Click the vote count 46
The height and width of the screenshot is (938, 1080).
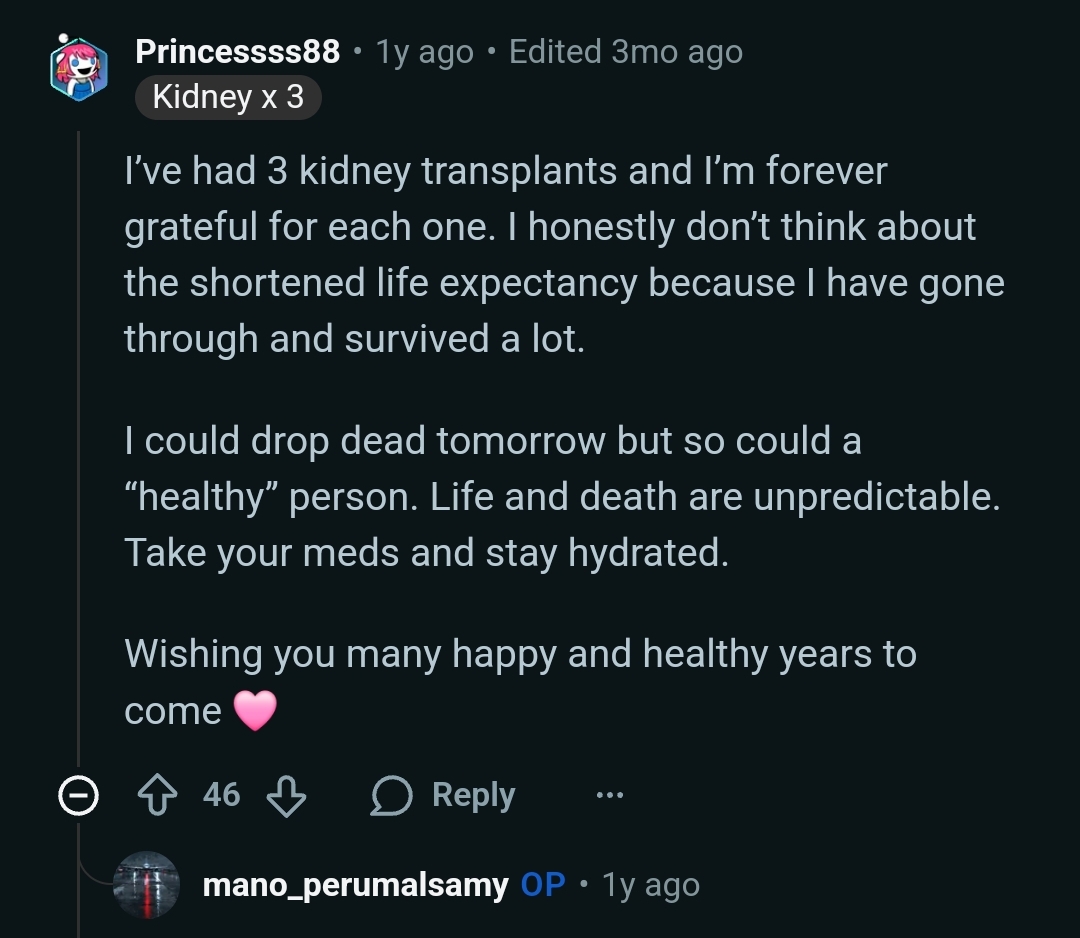click(221, 796)
